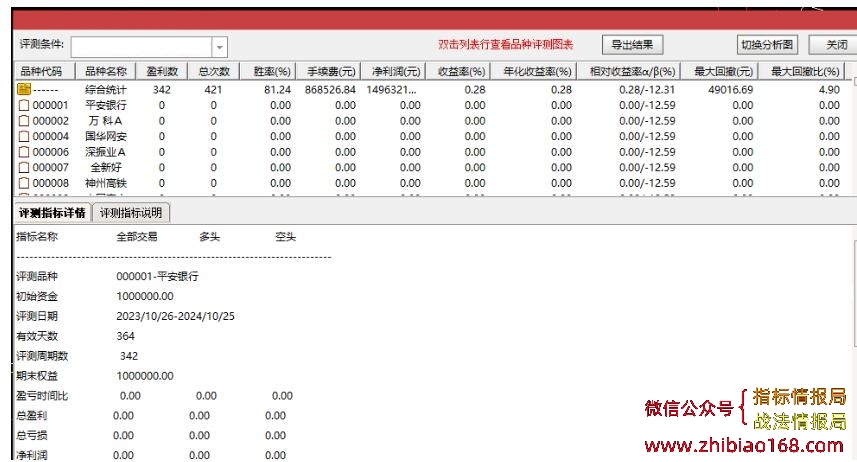Click the document icon for 000001

click(24, 105)
